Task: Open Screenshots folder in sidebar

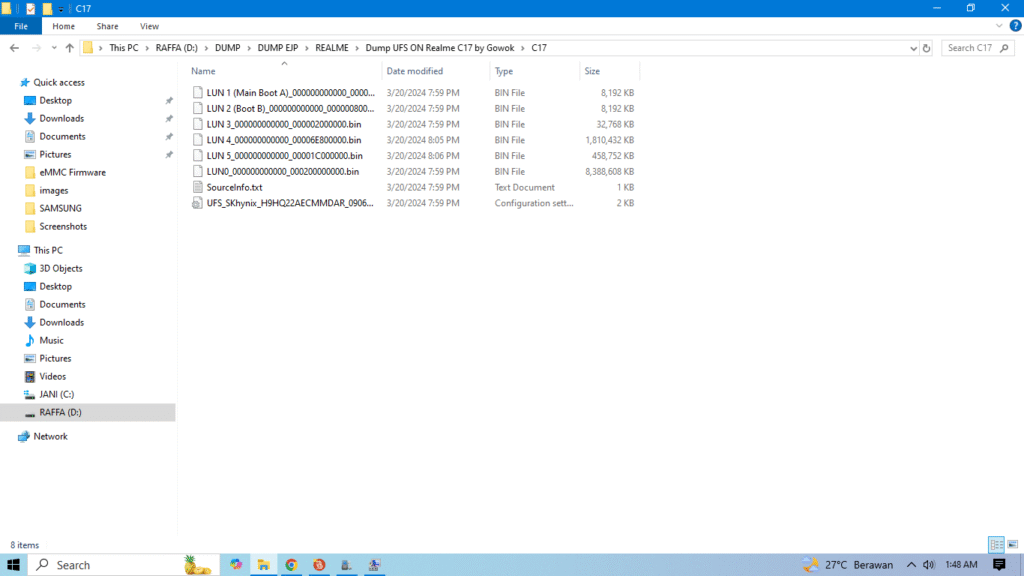Action: pyautogui.click(x=63, y=226)
